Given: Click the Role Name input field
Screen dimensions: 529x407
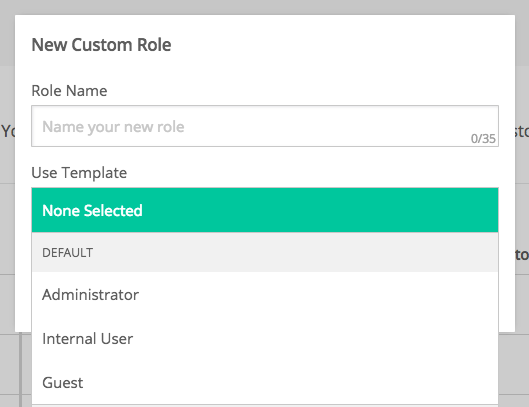Looking at the screenshot, I should [265, 126].
